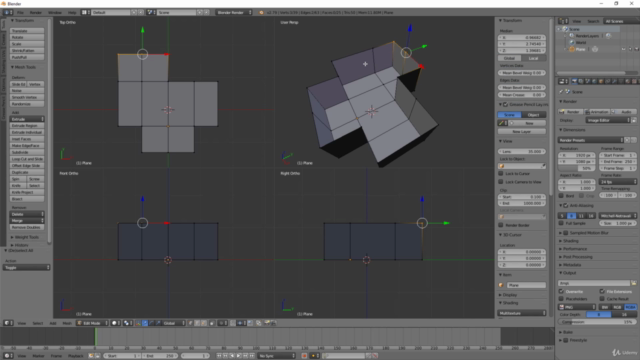The height and width of the screenshot is (360, 640).
Task: Click the play animation button
Action: coord(239,356)
